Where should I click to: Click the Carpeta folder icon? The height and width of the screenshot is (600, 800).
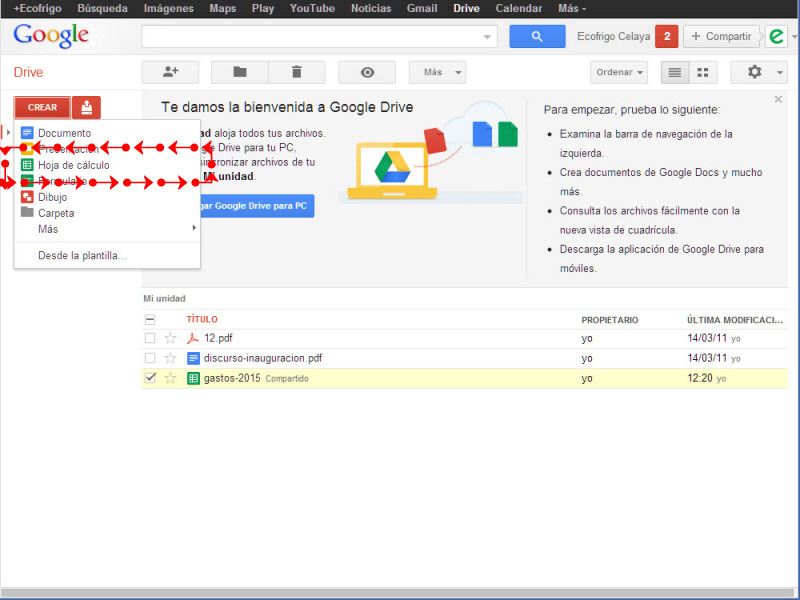click(x=27, y=212)
